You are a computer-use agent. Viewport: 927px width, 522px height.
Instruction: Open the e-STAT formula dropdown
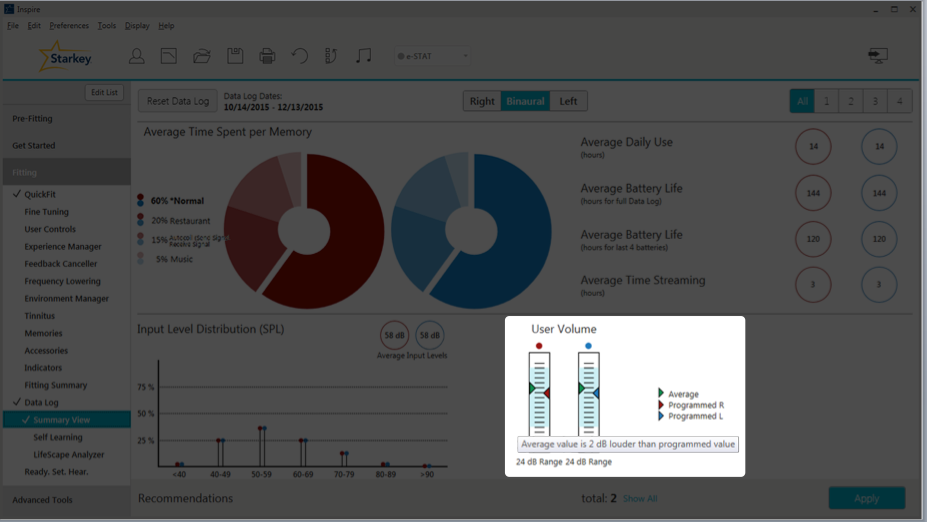click(x=433, y=56)
